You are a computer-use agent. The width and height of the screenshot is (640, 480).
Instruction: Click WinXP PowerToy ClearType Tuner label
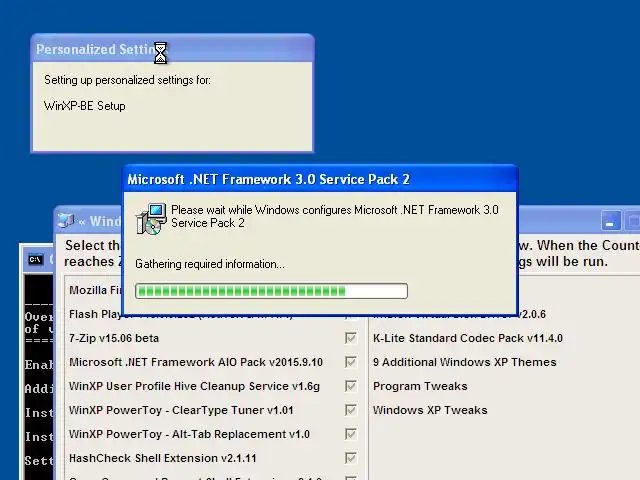click(x=181, y=410)
